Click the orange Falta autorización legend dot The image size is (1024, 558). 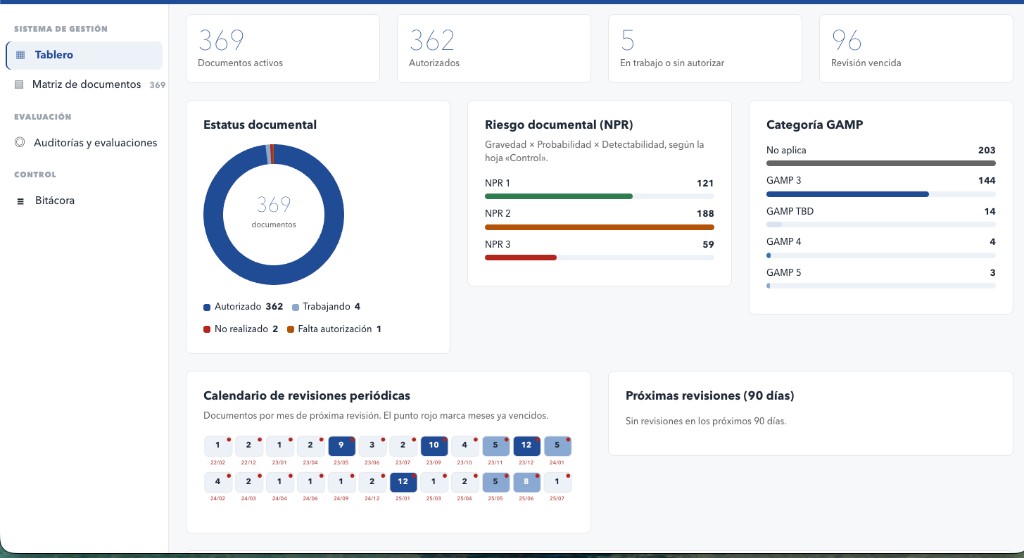tap(291, 329)
